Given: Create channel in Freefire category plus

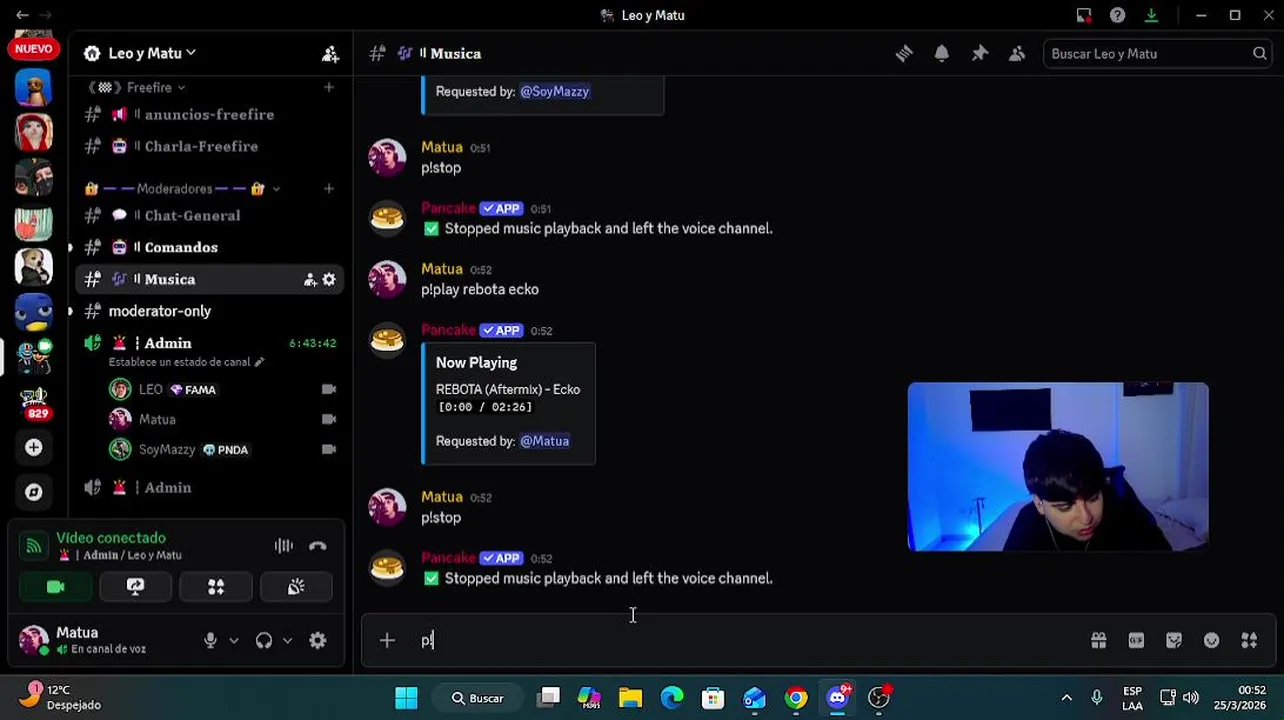Looking at the screenshot, I should pos(329,88).
